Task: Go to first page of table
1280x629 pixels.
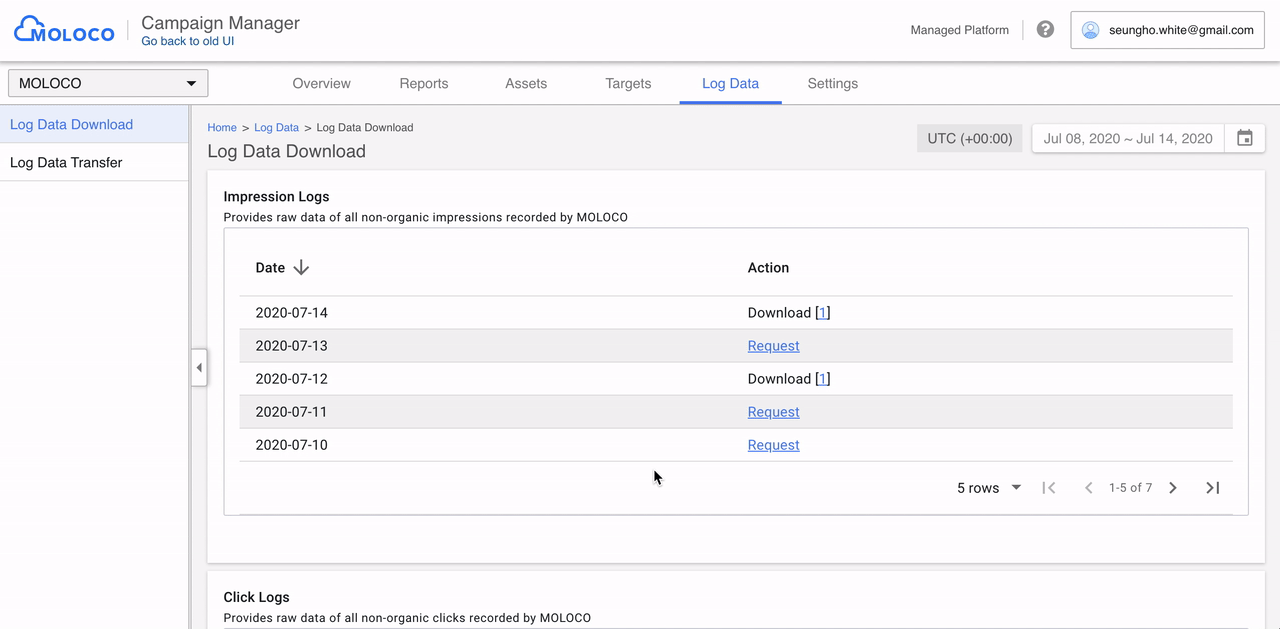Action: [1049, 488]
